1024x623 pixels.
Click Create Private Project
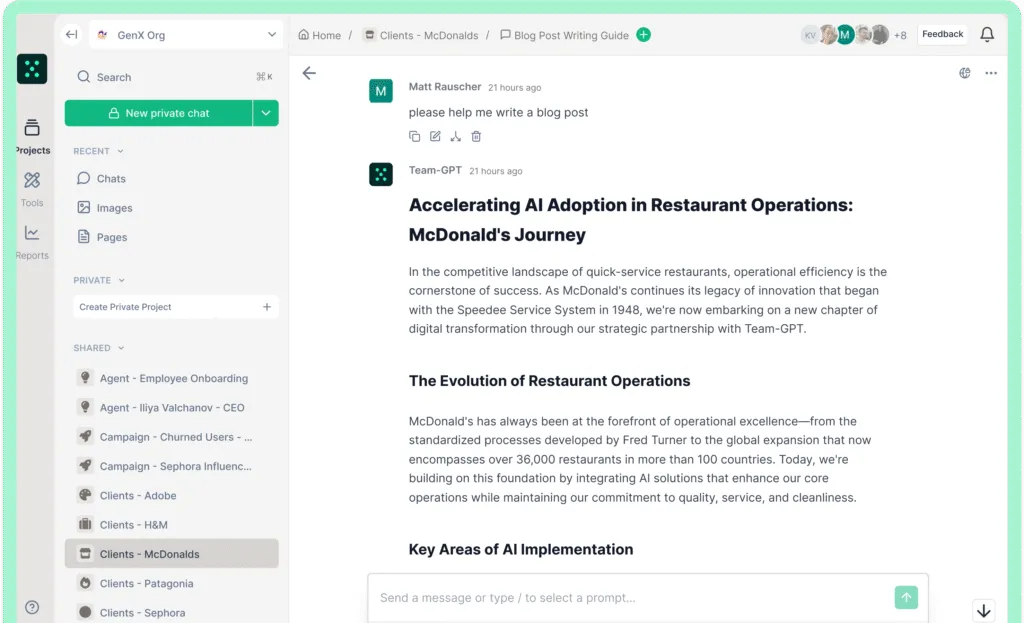(176, 307)
